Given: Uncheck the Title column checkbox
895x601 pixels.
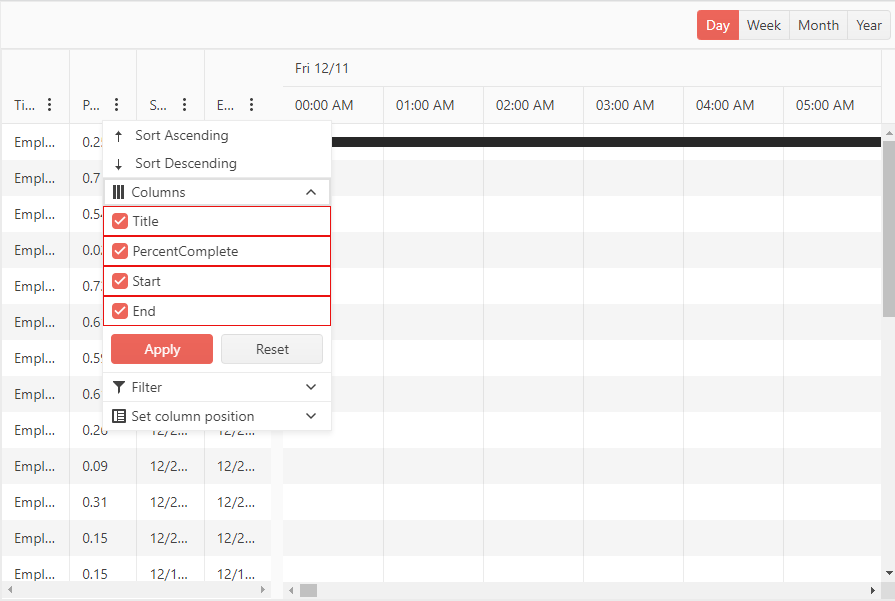Looking at the screenshot, I should [120, 221].
